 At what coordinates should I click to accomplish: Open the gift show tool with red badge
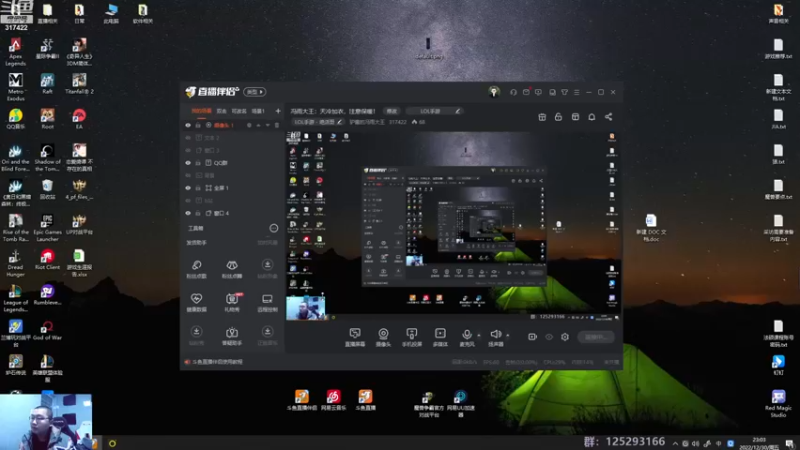point(232,302)
